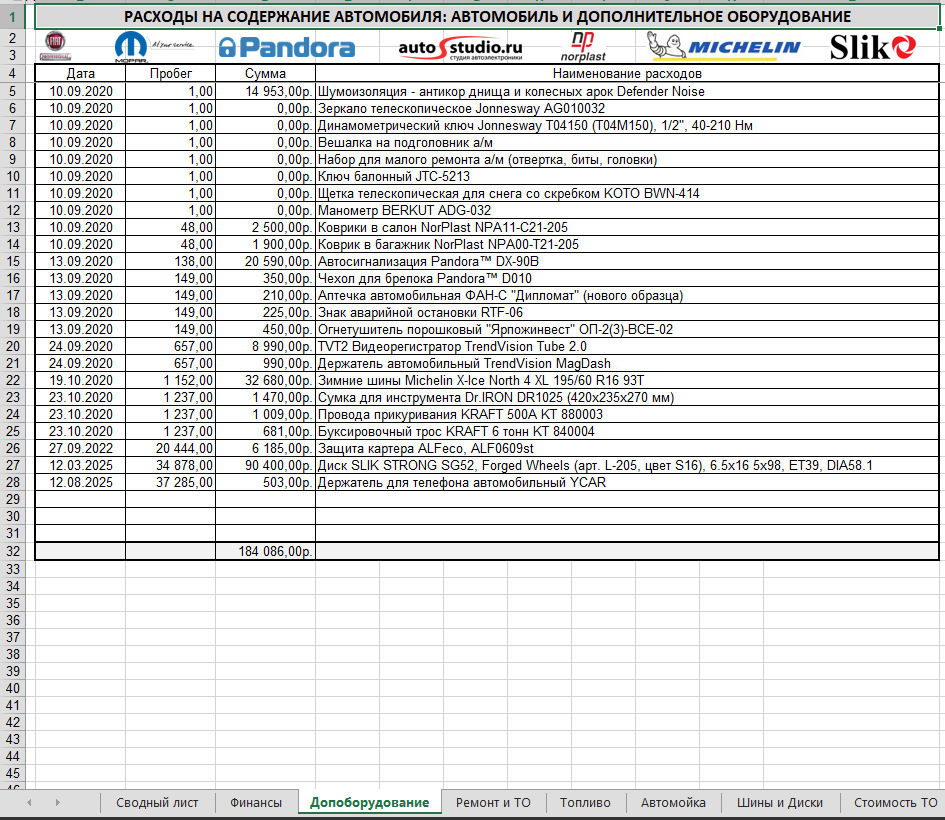Open the Ремонт и ТО sheet tab
The width and height of the screenshot is (945, 820).
tap(493, 803)
